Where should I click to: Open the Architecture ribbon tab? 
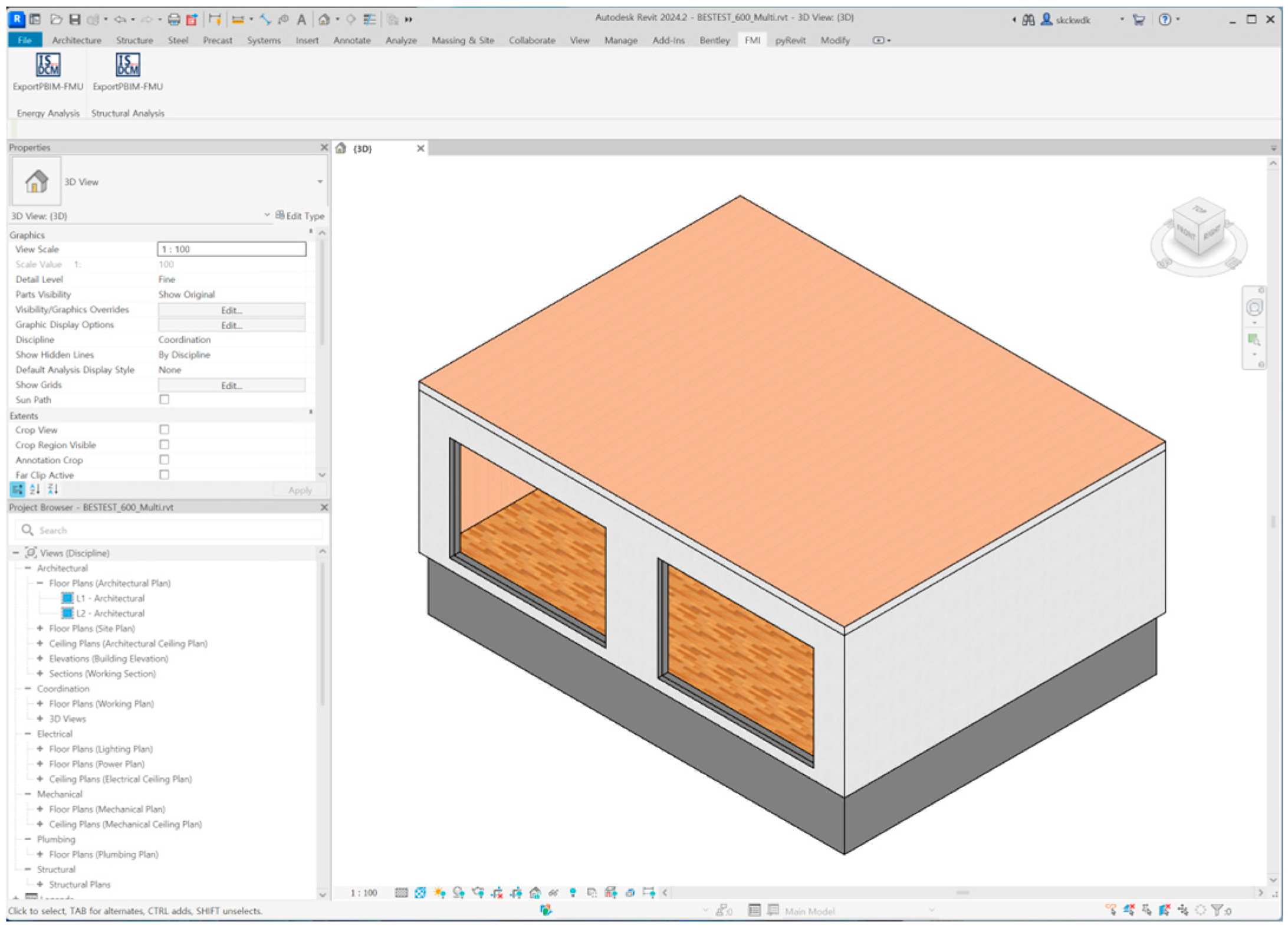[77, 40]
